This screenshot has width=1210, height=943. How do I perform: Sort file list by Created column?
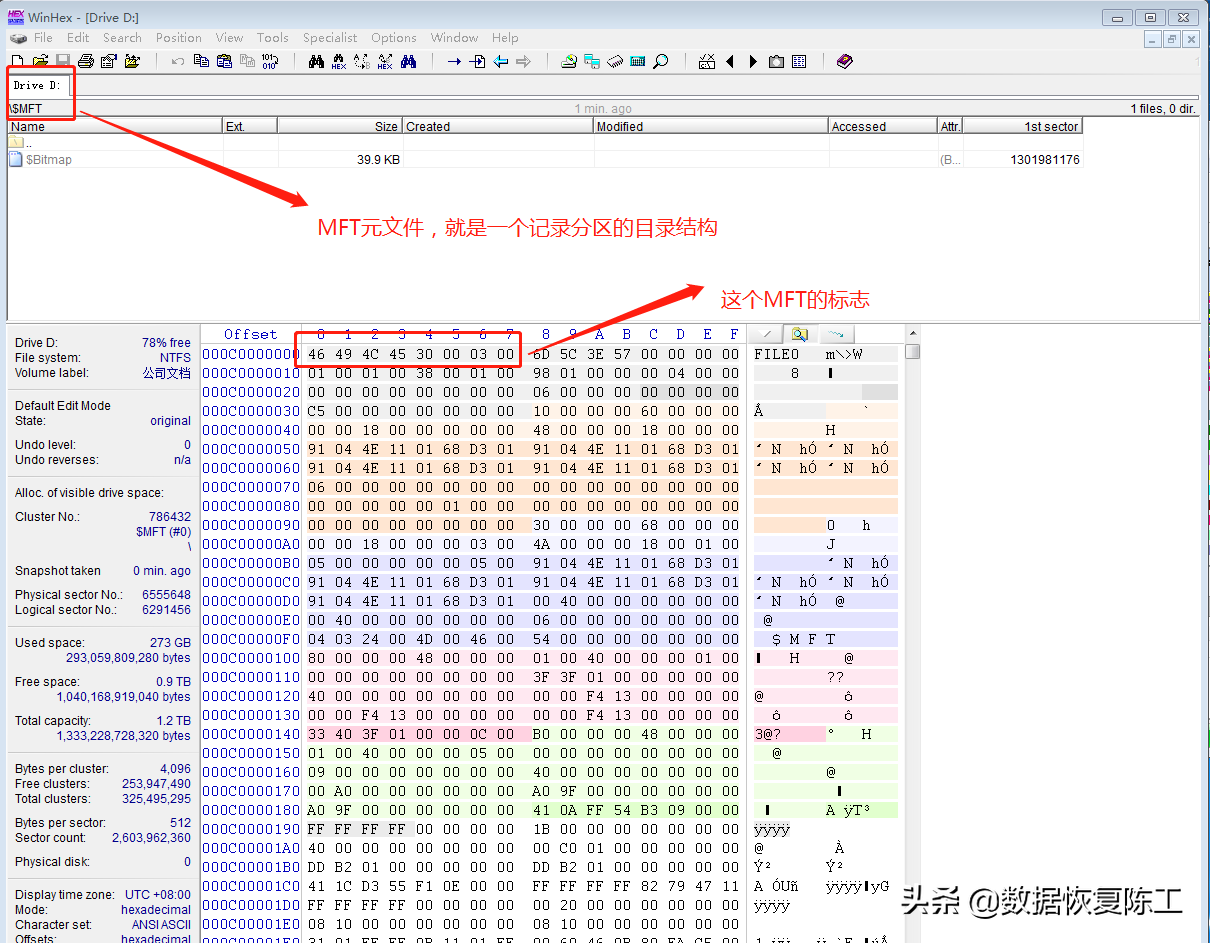click(498, 126)
